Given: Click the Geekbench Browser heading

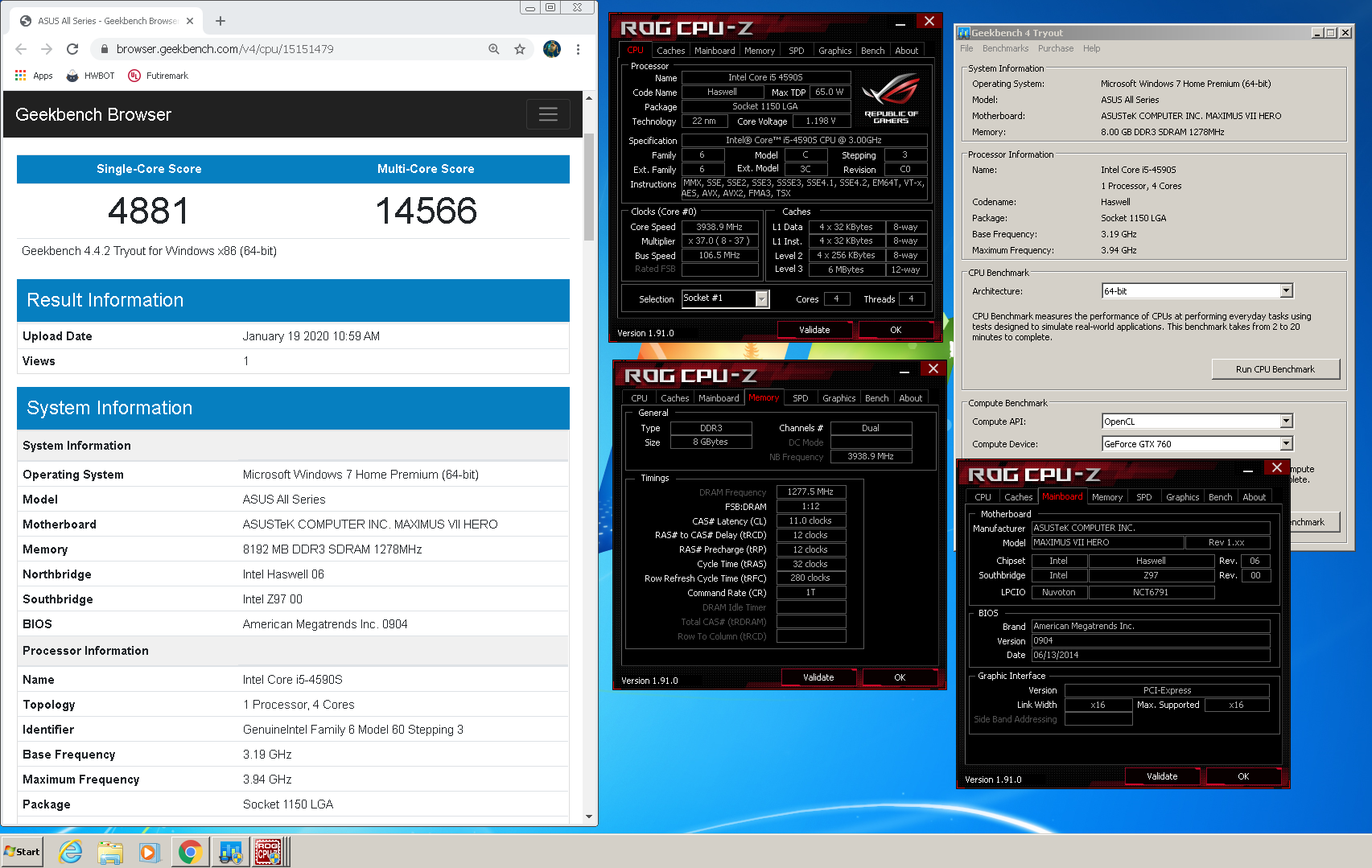Looking at the screenshot, I should (x=93, y=114).
